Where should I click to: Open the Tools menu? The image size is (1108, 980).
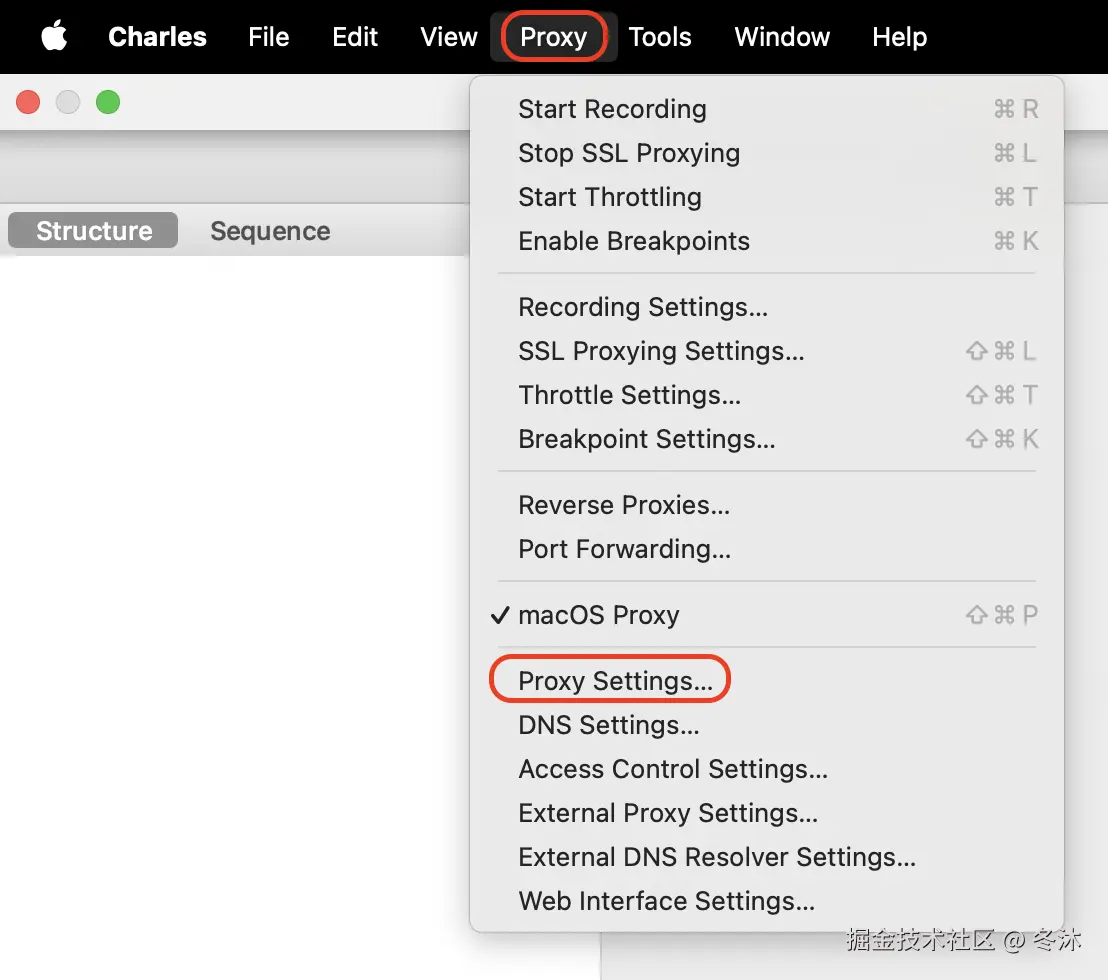coord(660,37)
